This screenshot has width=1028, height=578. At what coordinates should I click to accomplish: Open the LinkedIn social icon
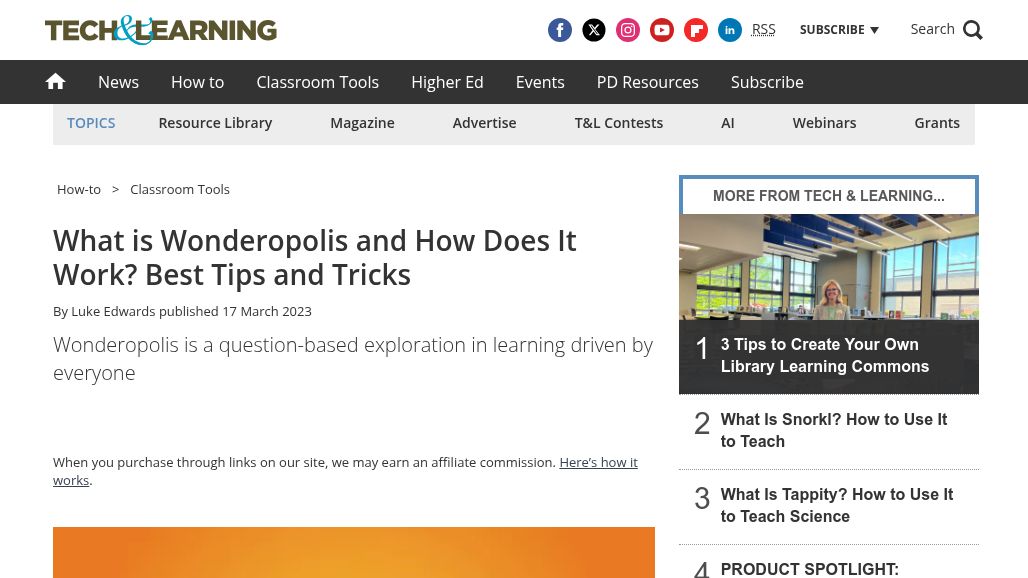tap(730, 30)
